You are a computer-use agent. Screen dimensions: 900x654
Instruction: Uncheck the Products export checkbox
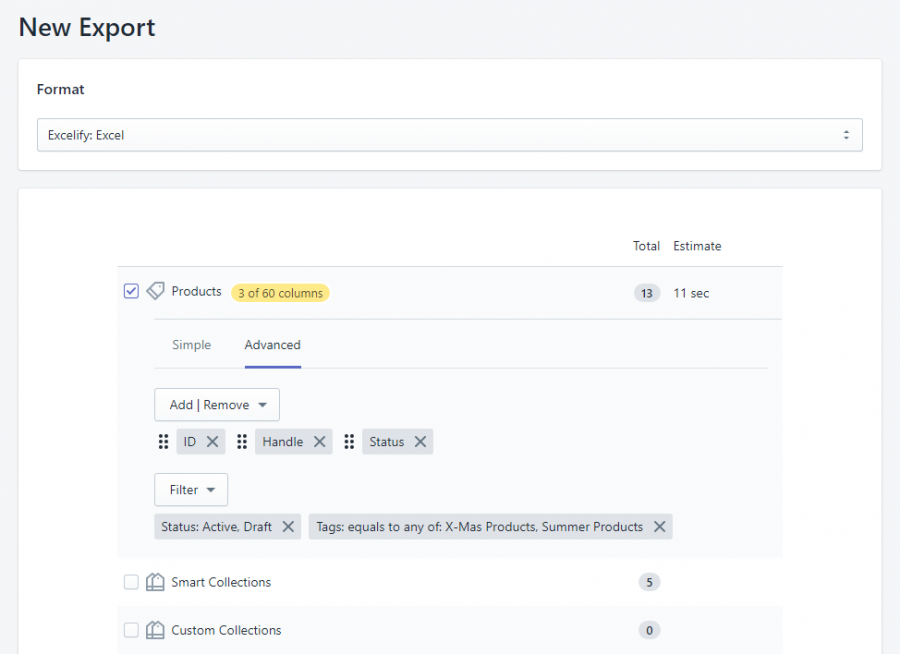(131, 291)
